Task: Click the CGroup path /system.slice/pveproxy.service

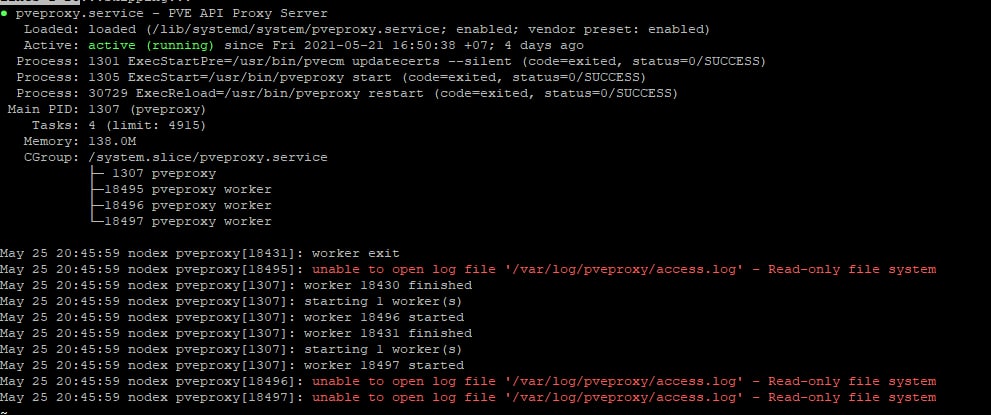Action: (x=207, y=157)
